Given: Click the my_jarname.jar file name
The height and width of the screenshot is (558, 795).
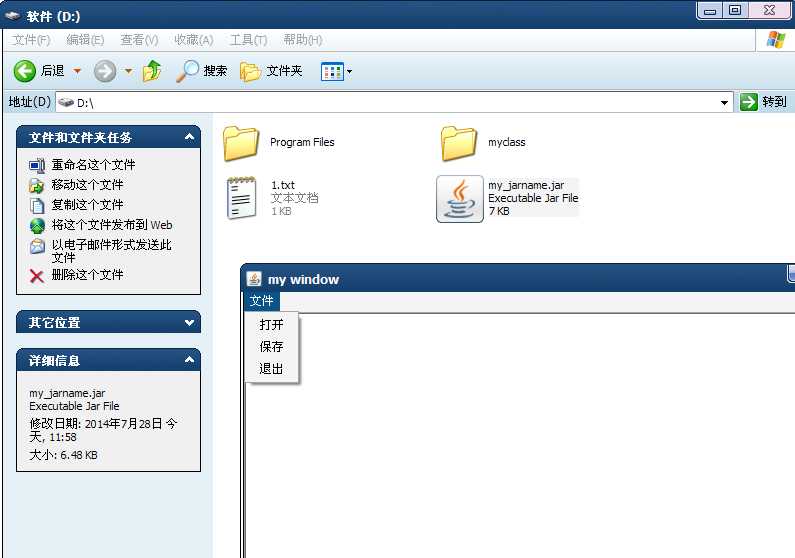Looking at the screenshot, I should coord(526,185).
